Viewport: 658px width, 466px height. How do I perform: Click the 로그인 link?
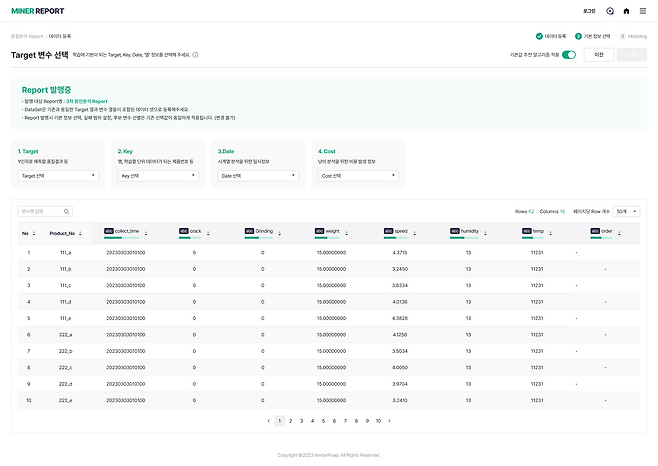click(589, 11)
